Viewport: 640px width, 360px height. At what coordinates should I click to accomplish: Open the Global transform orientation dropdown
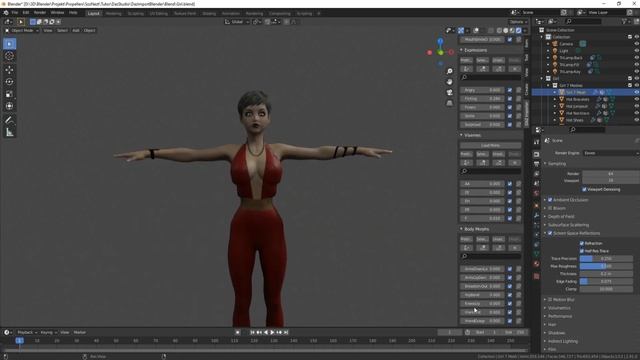[237, 22]
